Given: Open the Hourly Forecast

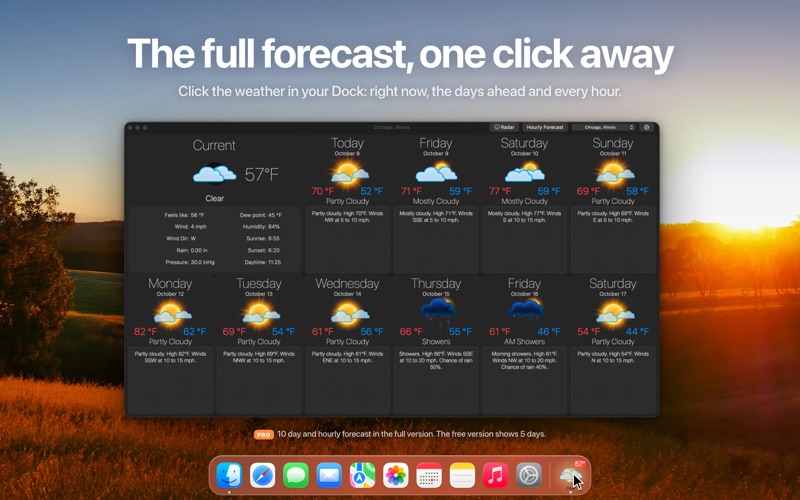Looking at the screenshot, I should [x=545, y=127].
